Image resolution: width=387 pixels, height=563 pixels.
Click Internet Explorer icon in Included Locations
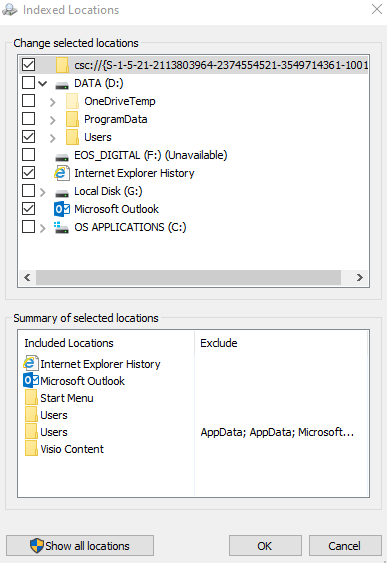31,363
